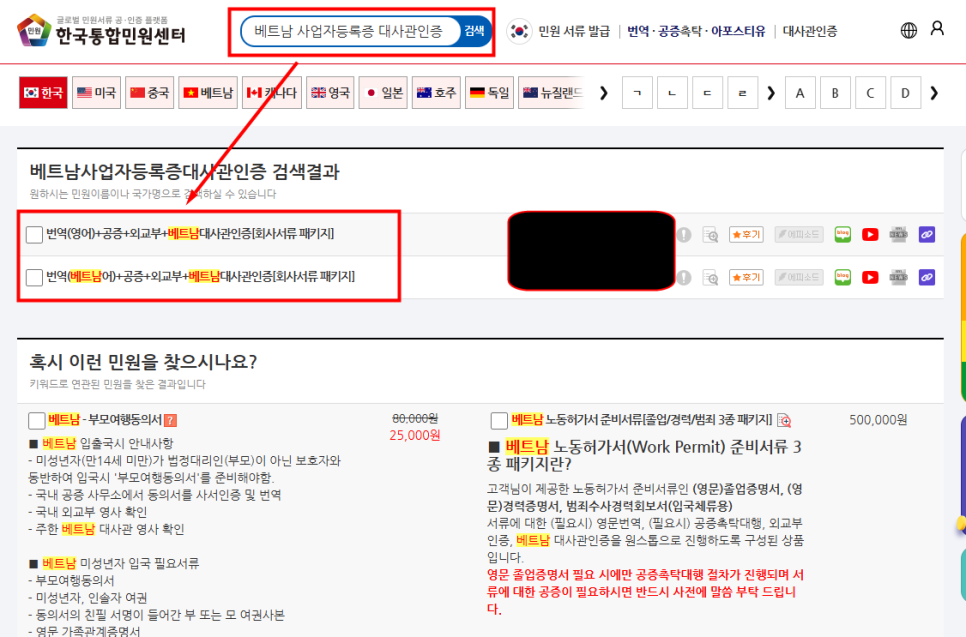This screenshot has width=966, height=637.
Task: Open the 베트남 - 부모여행동의서 item
Action: pos(105,420)
